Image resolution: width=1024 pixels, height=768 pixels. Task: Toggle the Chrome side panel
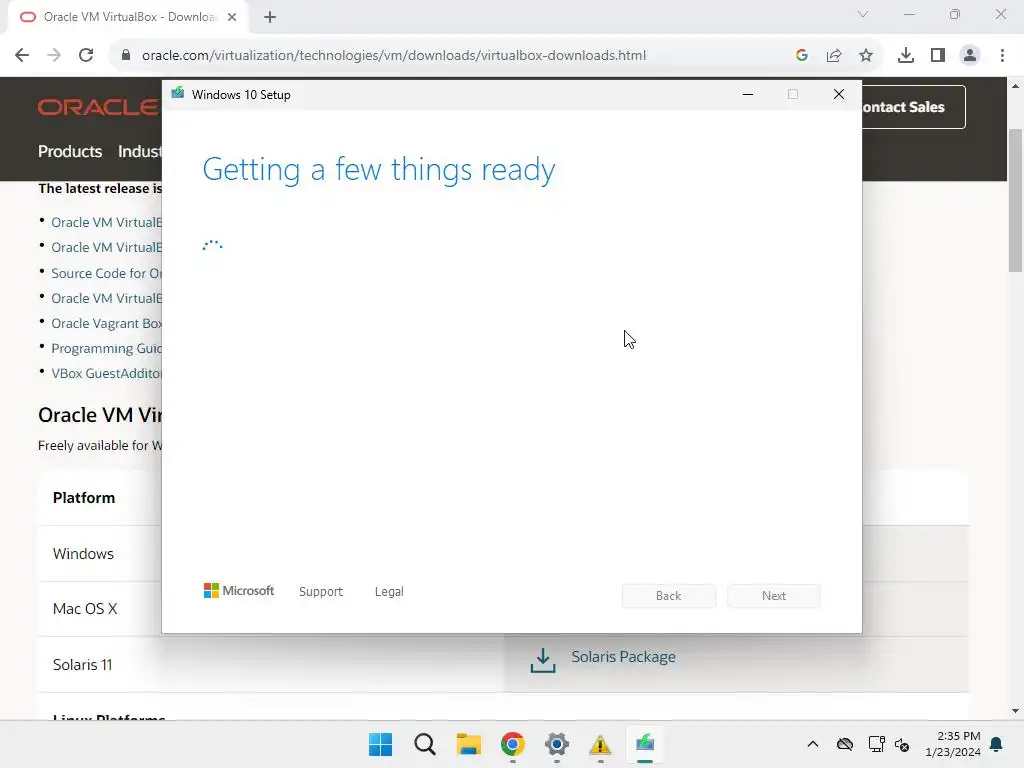coord(938,56)
